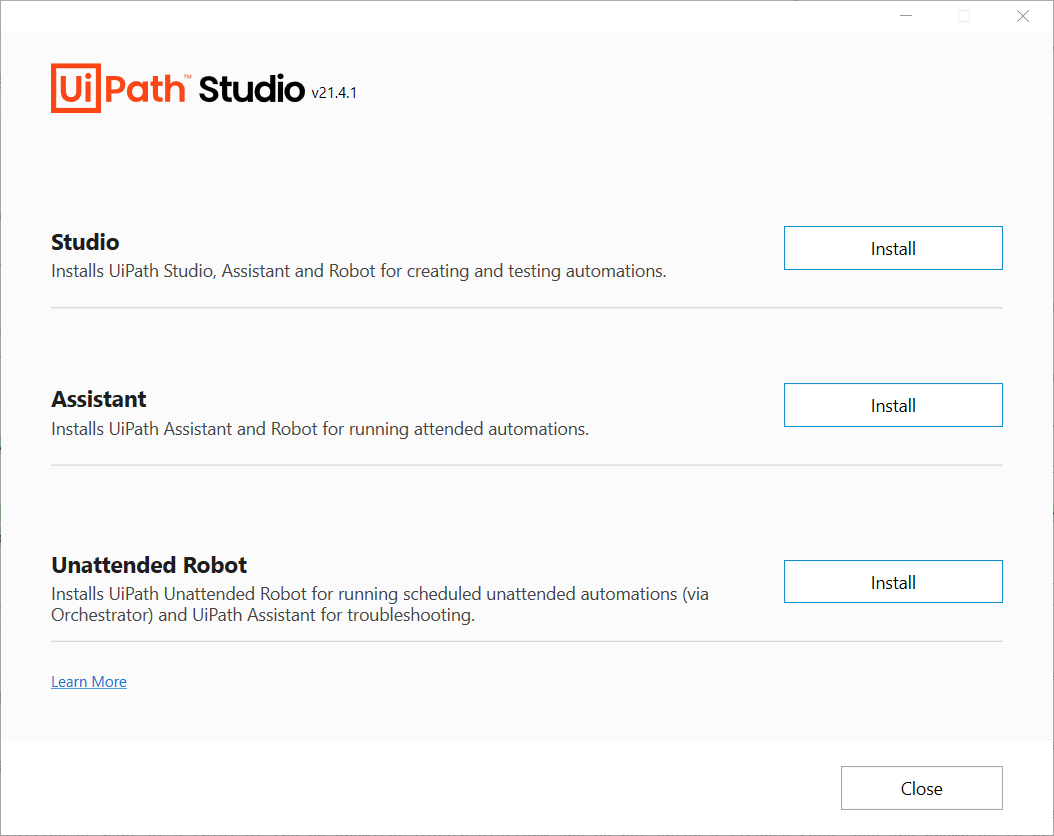Minimize the installer window
Viewport: 1054px width, 836px height.
point(906,16)
